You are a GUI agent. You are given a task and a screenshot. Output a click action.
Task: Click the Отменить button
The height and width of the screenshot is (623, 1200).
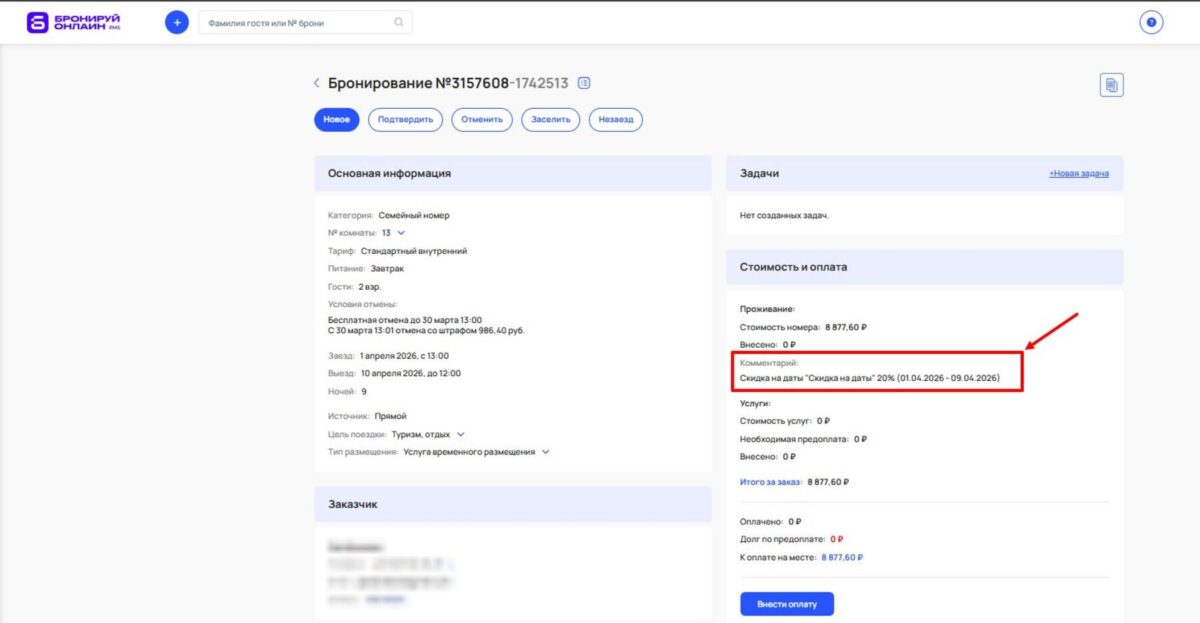(x=481, y=119)
